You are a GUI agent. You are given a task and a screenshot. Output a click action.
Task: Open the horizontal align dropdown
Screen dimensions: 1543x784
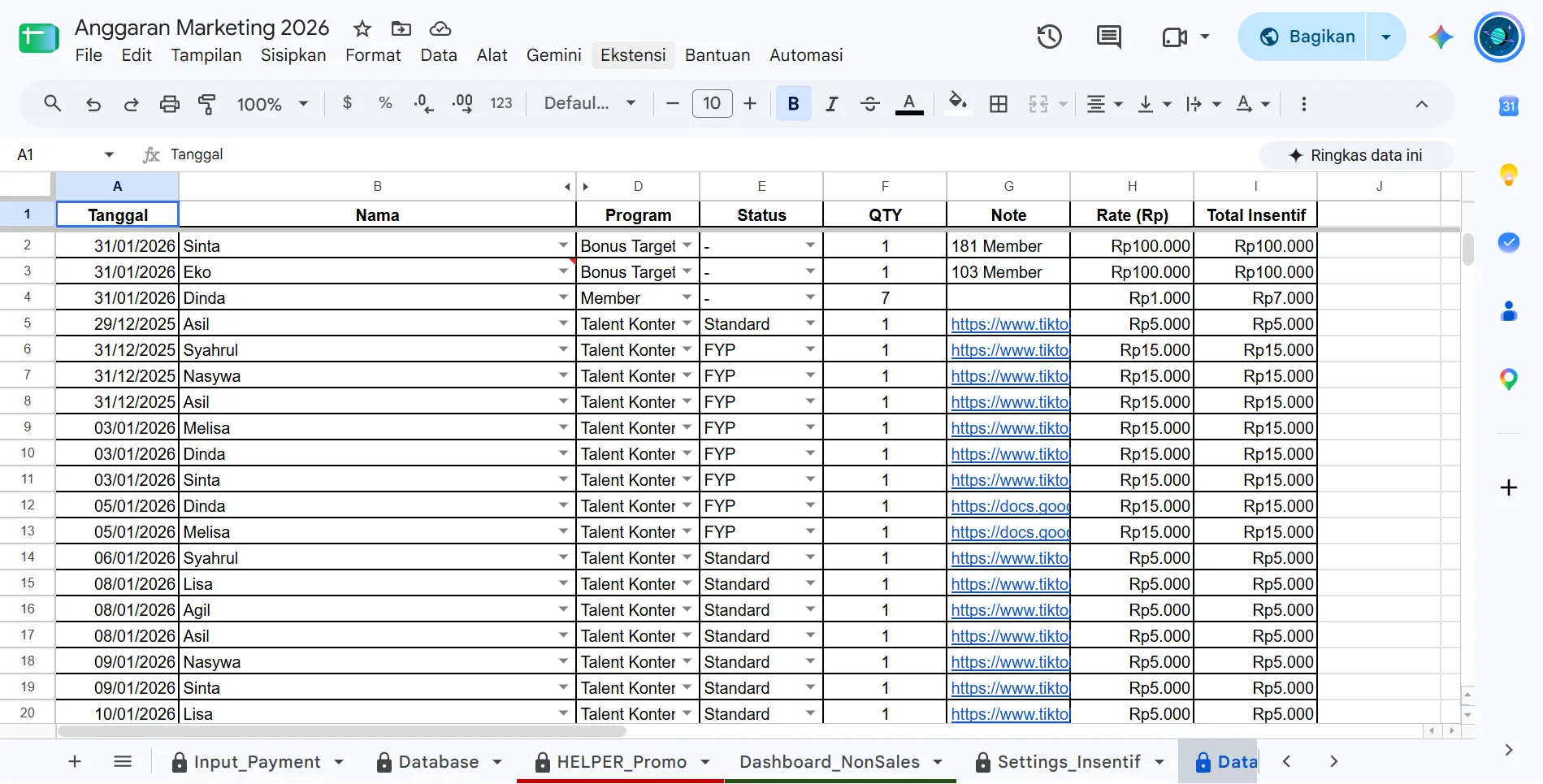[1104, 104]
